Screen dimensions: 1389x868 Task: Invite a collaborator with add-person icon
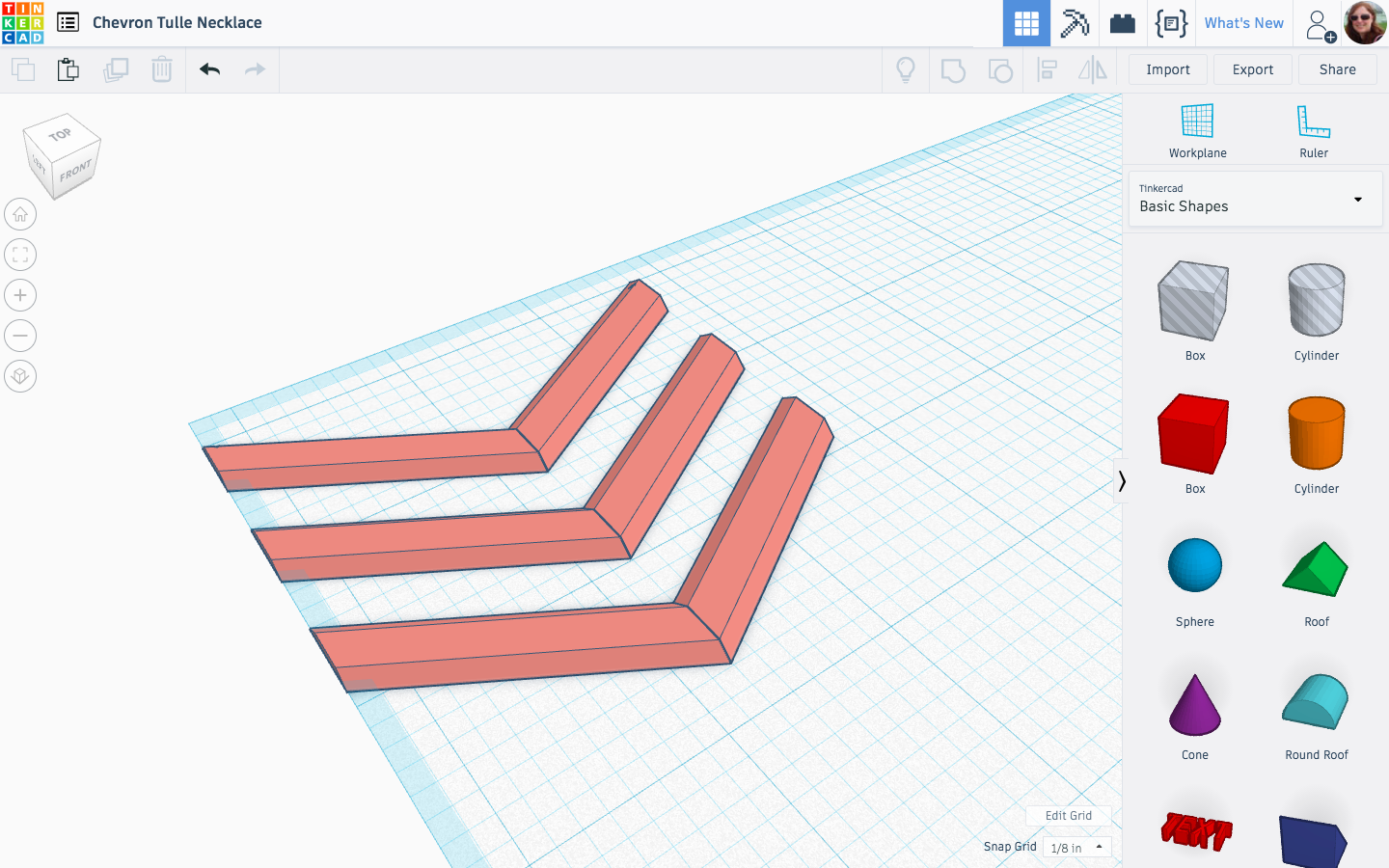pos(1319,25)
